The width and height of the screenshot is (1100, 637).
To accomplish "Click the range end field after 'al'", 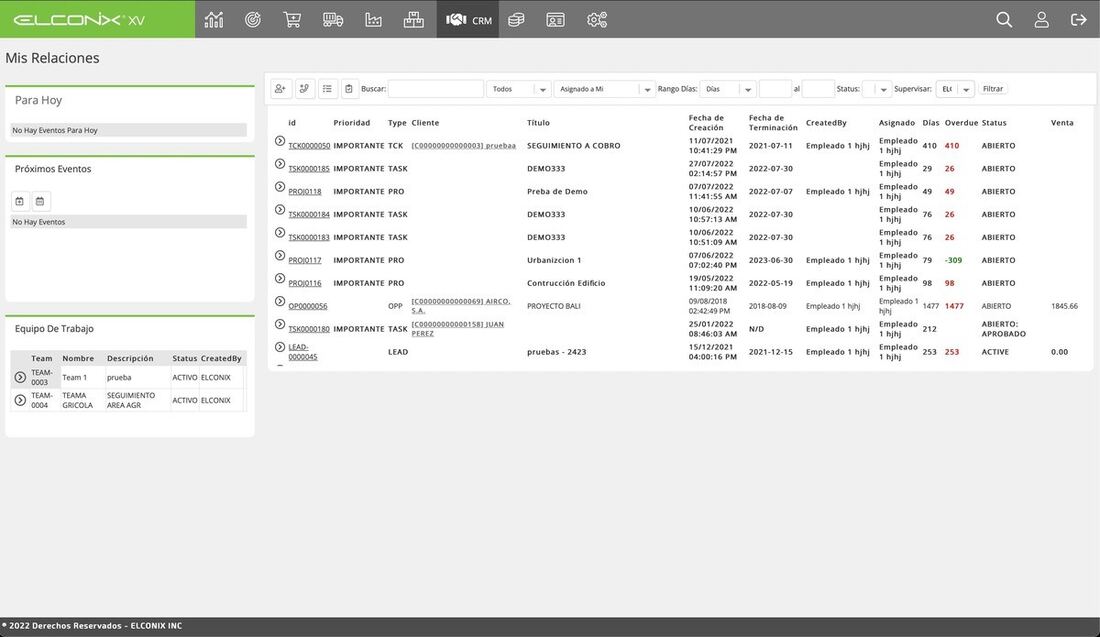I will click(818, 88).
